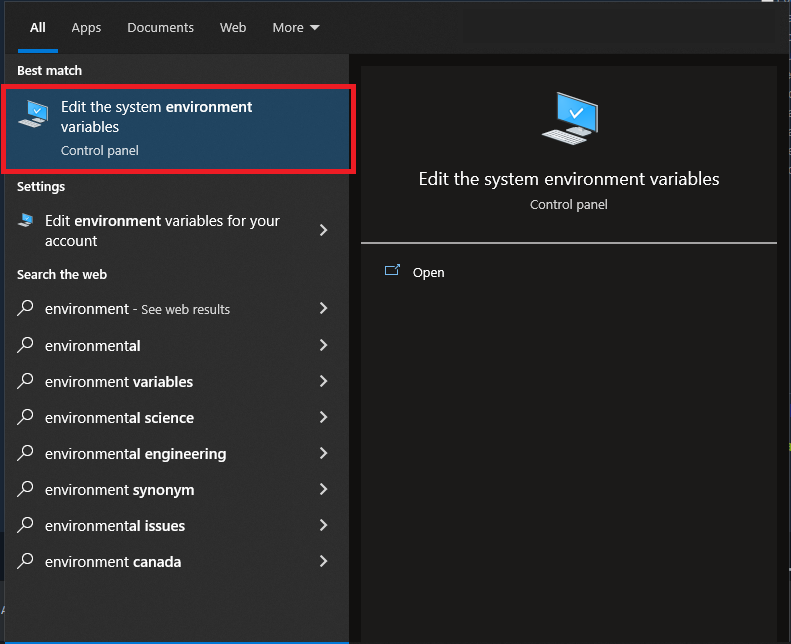Screen dimensions: 791x644
Task: Click the search icon beside environment canada
Action: [x=27, y=561]
